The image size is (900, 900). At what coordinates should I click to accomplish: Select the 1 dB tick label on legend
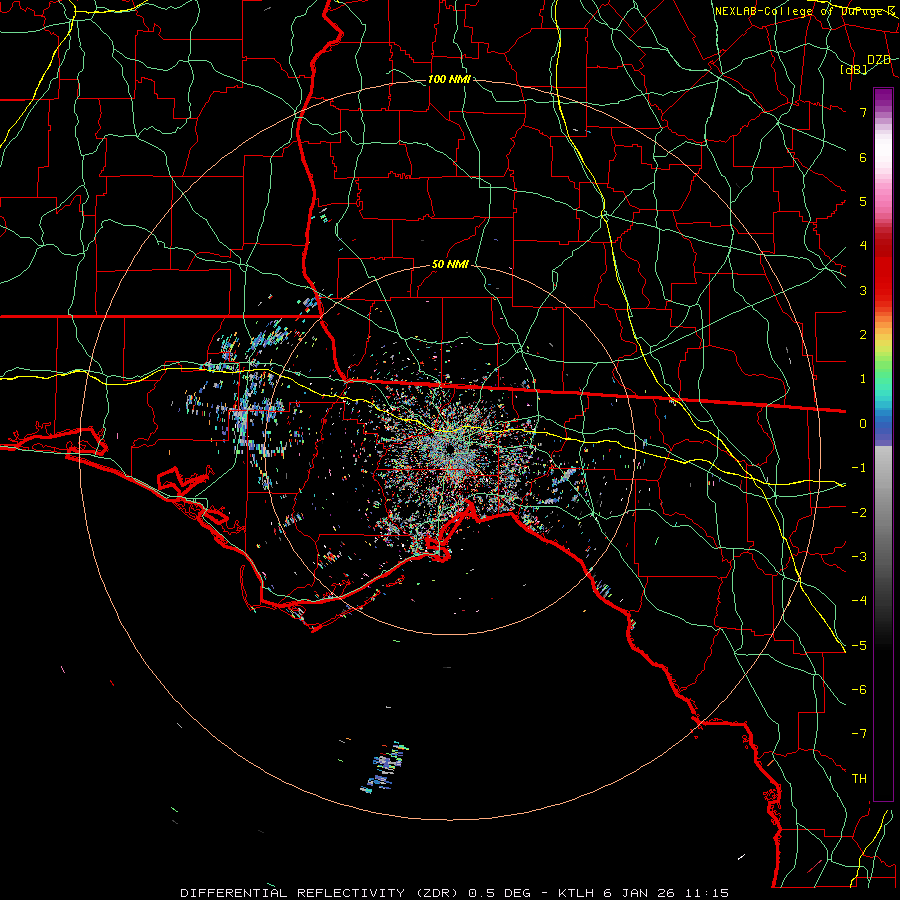point(863,379)
